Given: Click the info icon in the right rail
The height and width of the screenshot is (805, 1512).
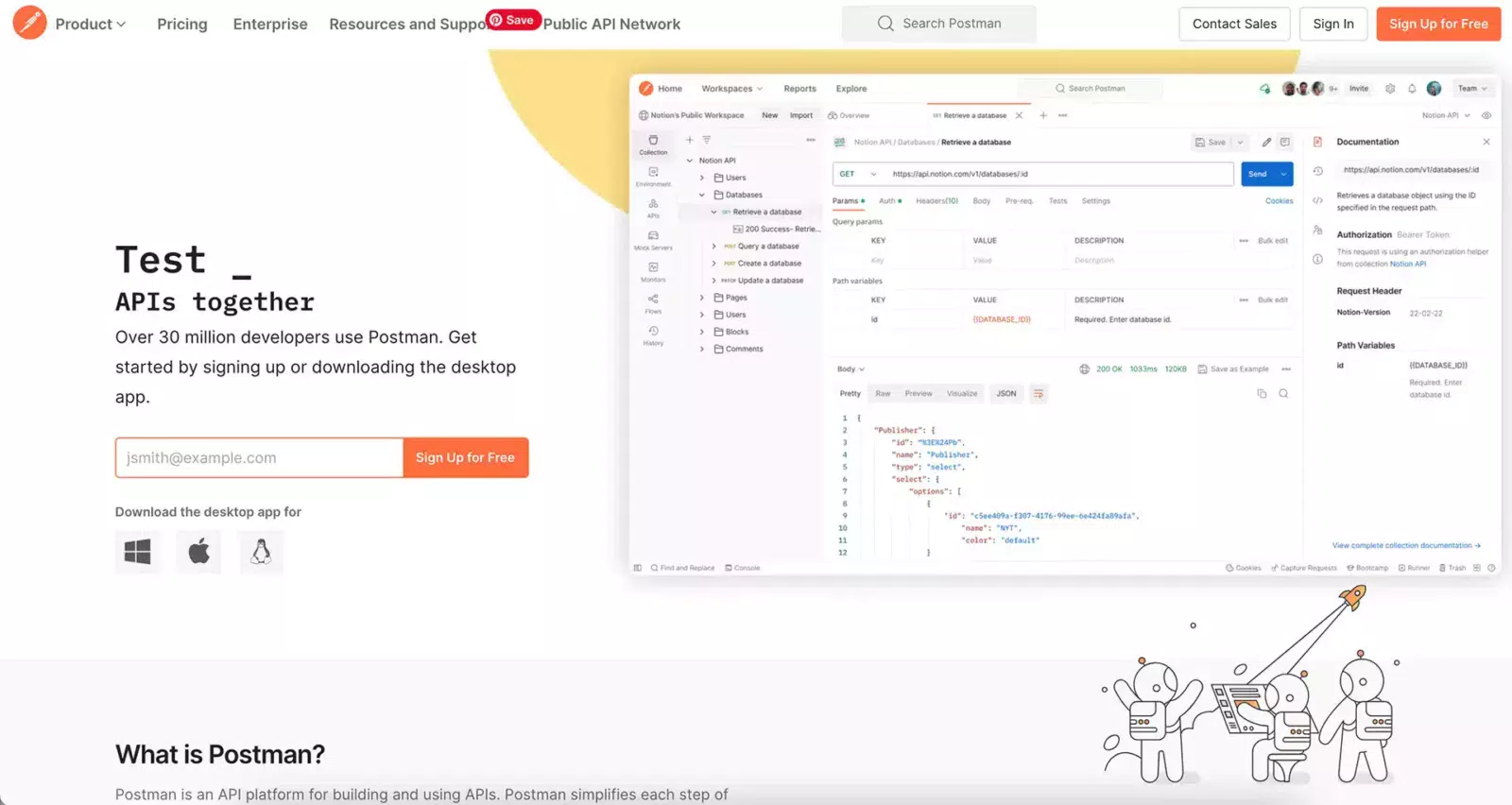Looking at the screenshot, I should pos(1317,259).
